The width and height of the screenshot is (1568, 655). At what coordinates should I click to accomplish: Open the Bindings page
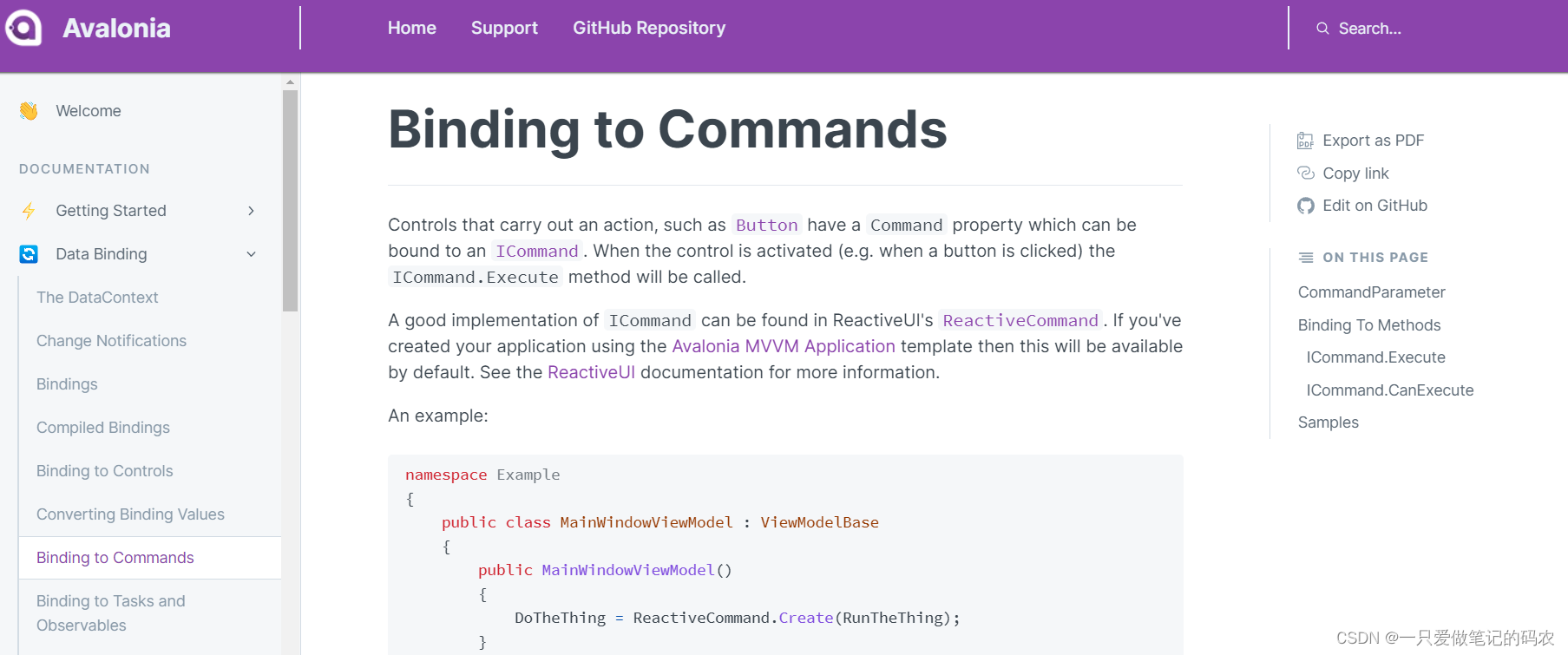point(67,384)
